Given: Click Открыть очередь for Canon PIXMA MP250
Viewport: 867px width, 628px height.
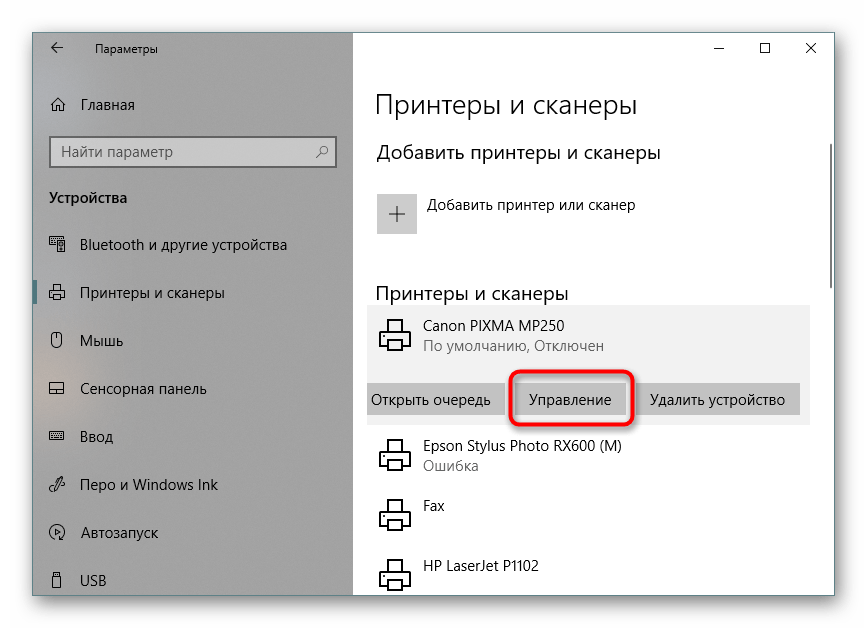Looking at the screenshot, I should pos(435,398).
